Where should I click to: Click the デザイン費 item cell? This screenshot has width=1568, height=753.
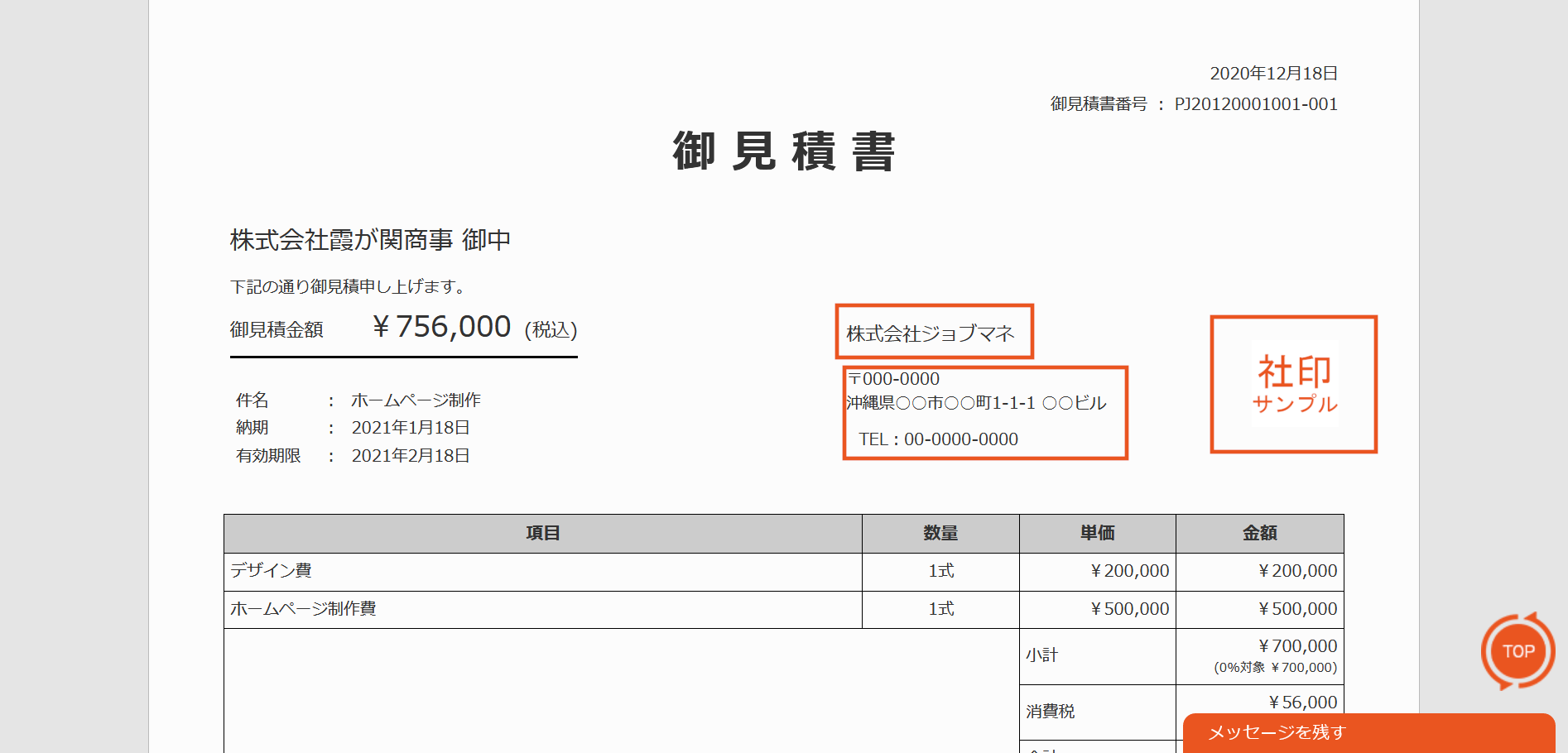tap(543, 572)
